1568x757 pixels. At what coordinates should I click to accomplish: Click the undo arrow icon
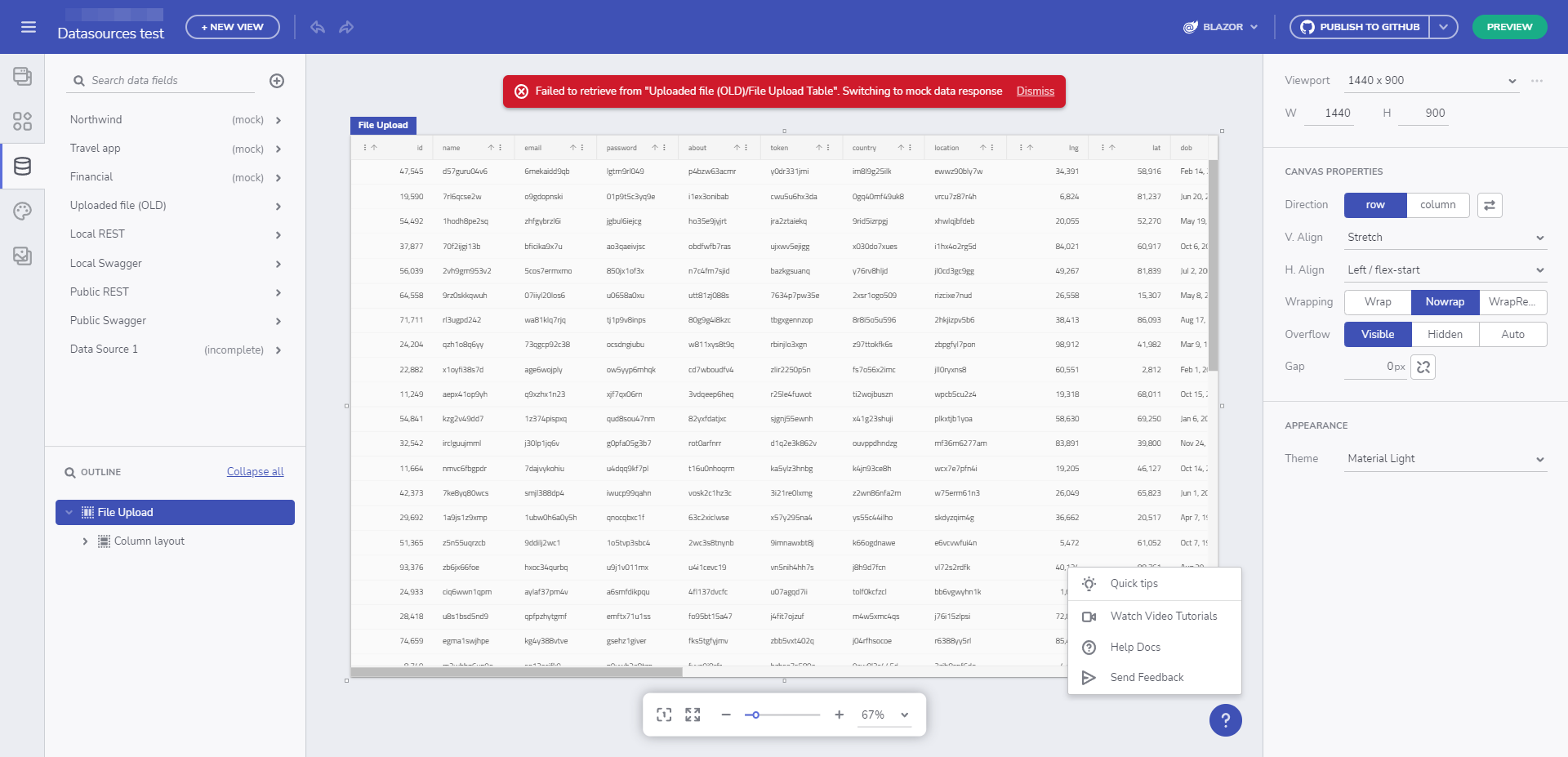(318, 27)
